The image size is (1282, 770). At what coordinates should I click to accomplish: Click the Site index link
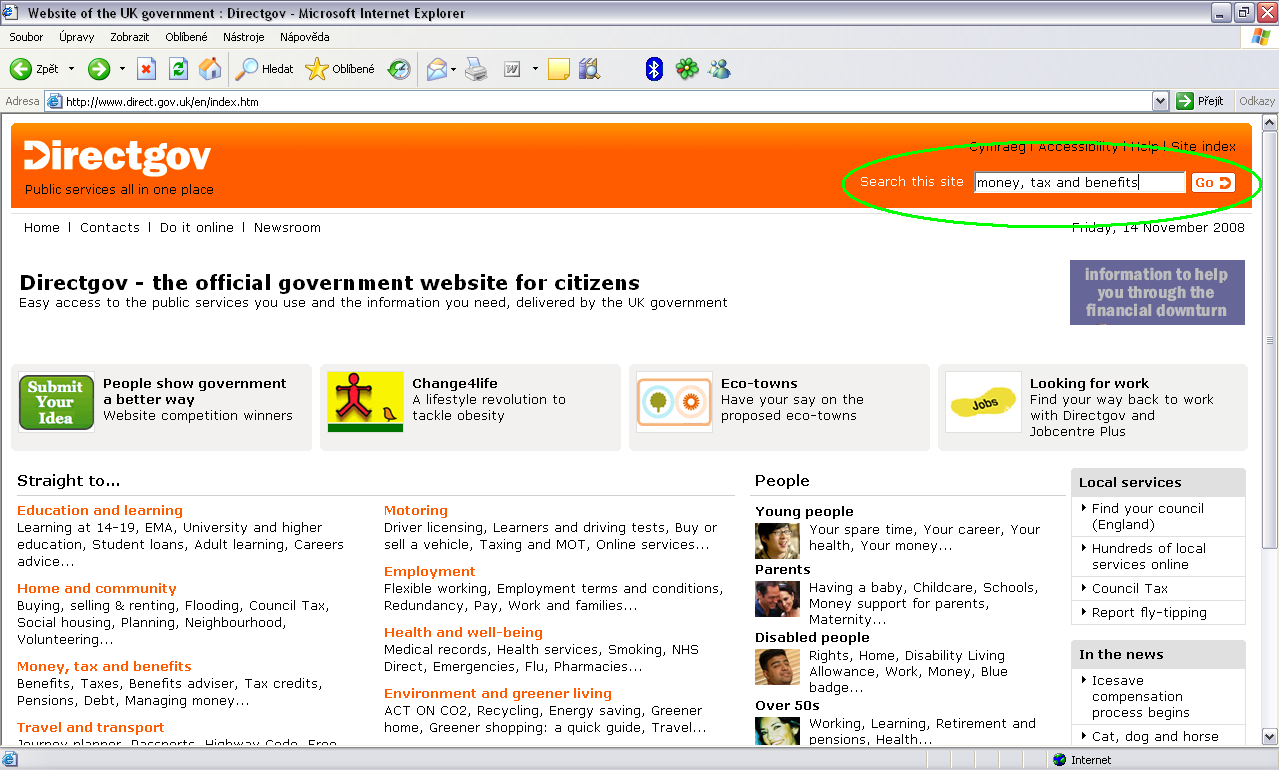(1203, 147)
